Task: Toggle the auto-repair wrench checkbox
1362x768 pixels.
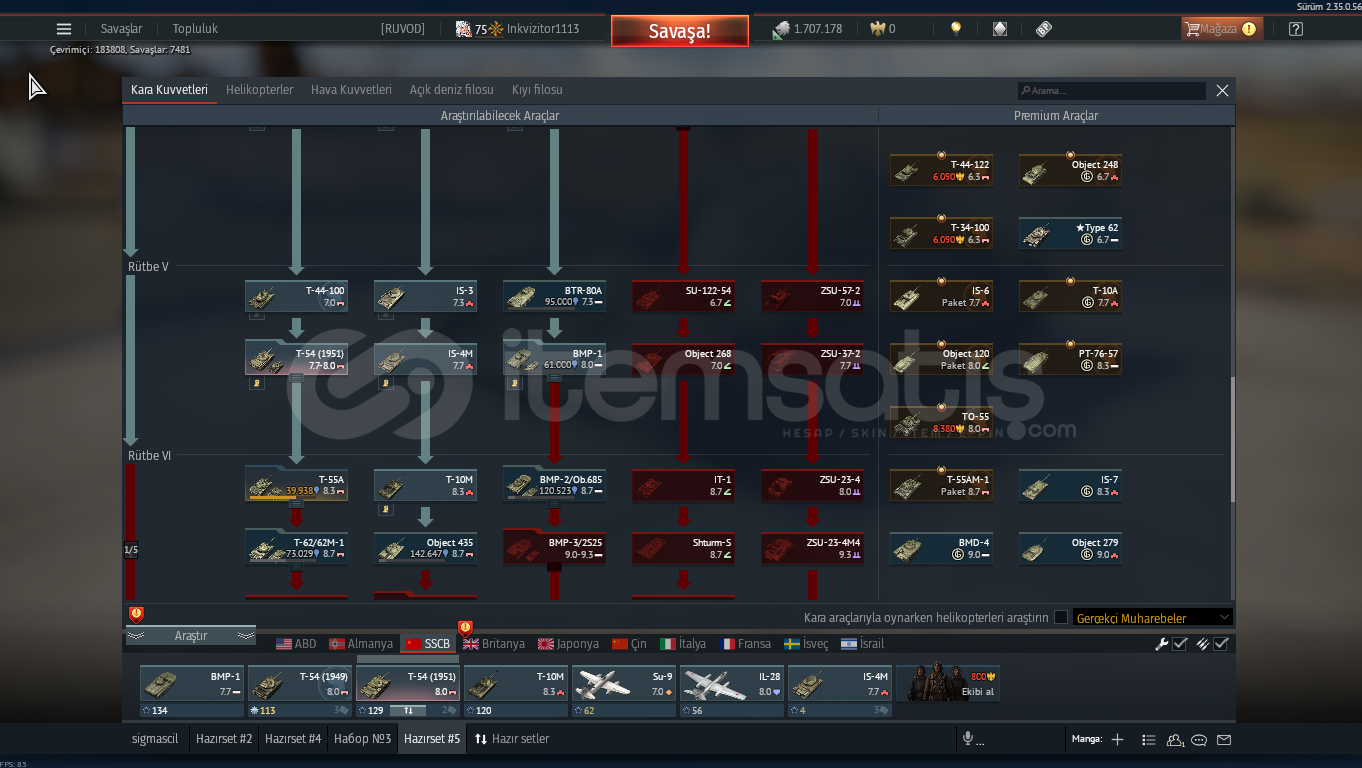Action: 1180,644
